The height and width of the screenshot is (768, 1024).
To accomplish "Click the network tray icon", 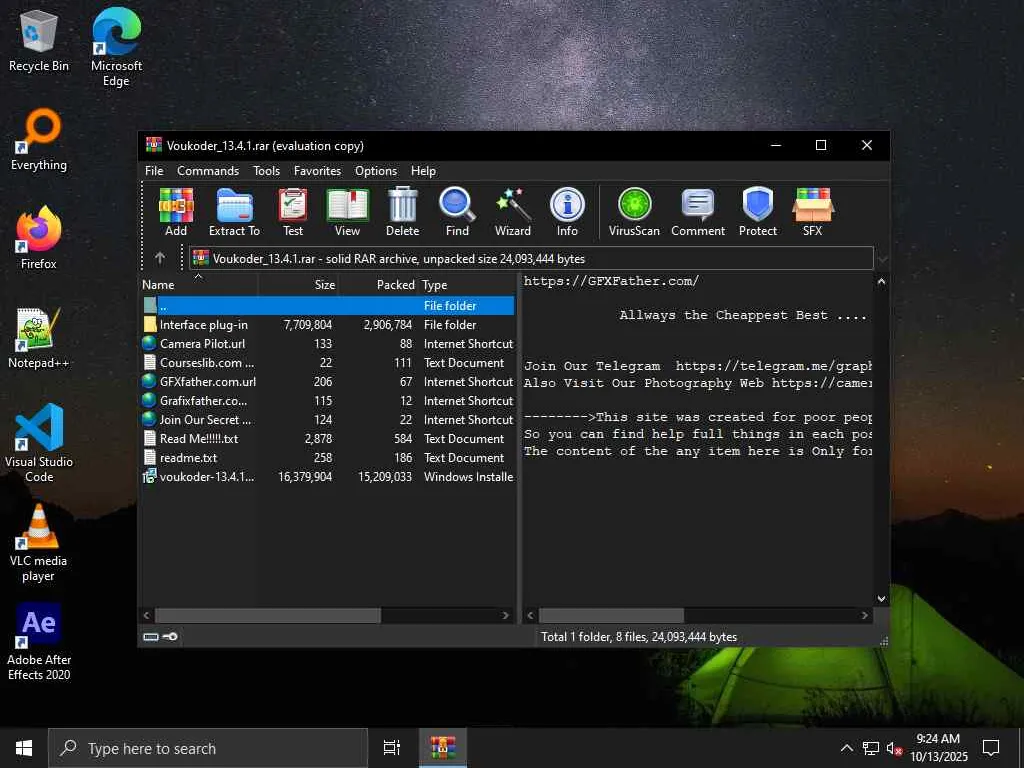I will click(x=871, y=748).
